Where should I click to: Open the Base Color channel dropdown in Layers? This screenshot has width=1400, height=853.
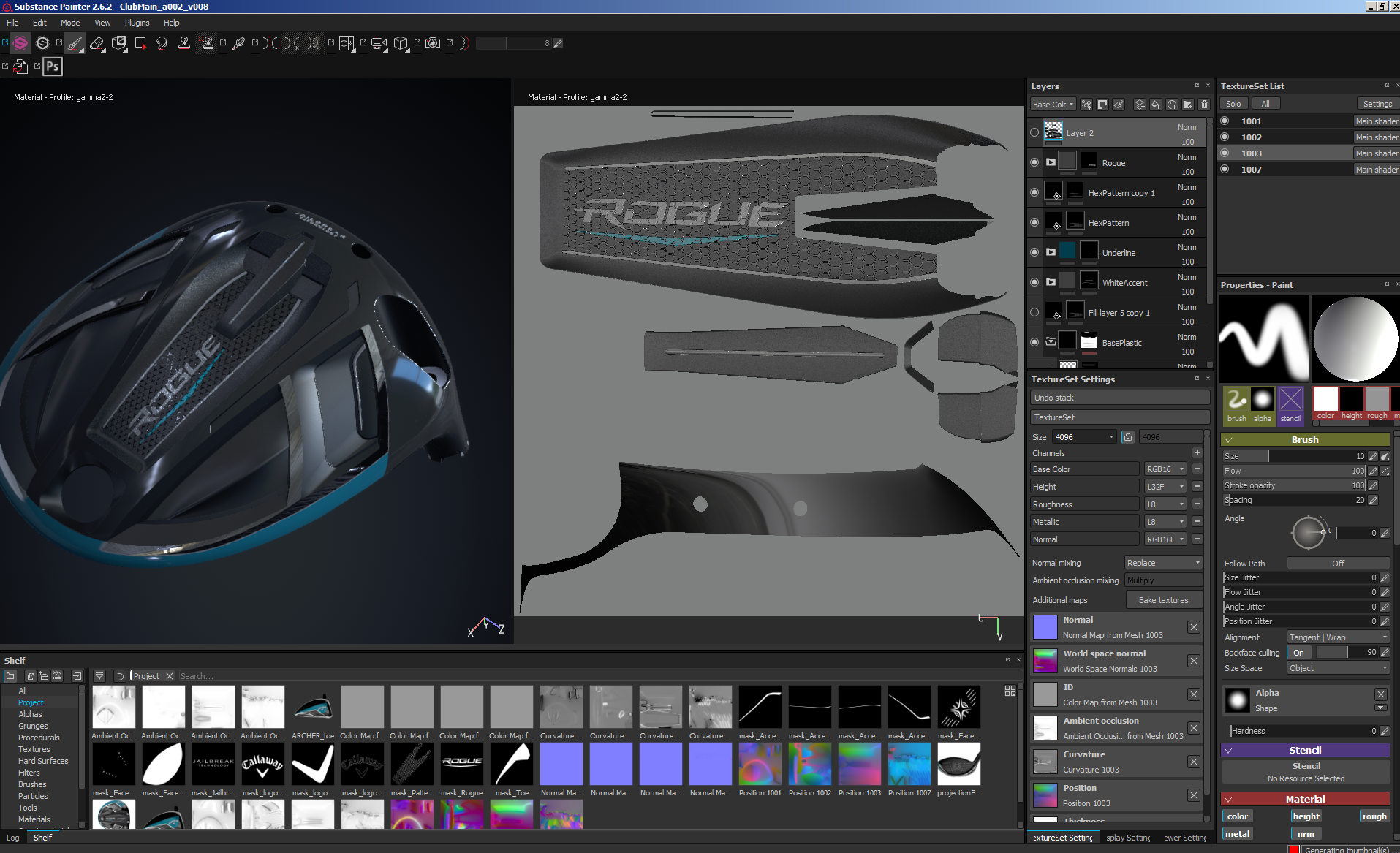click(1053, 105)
